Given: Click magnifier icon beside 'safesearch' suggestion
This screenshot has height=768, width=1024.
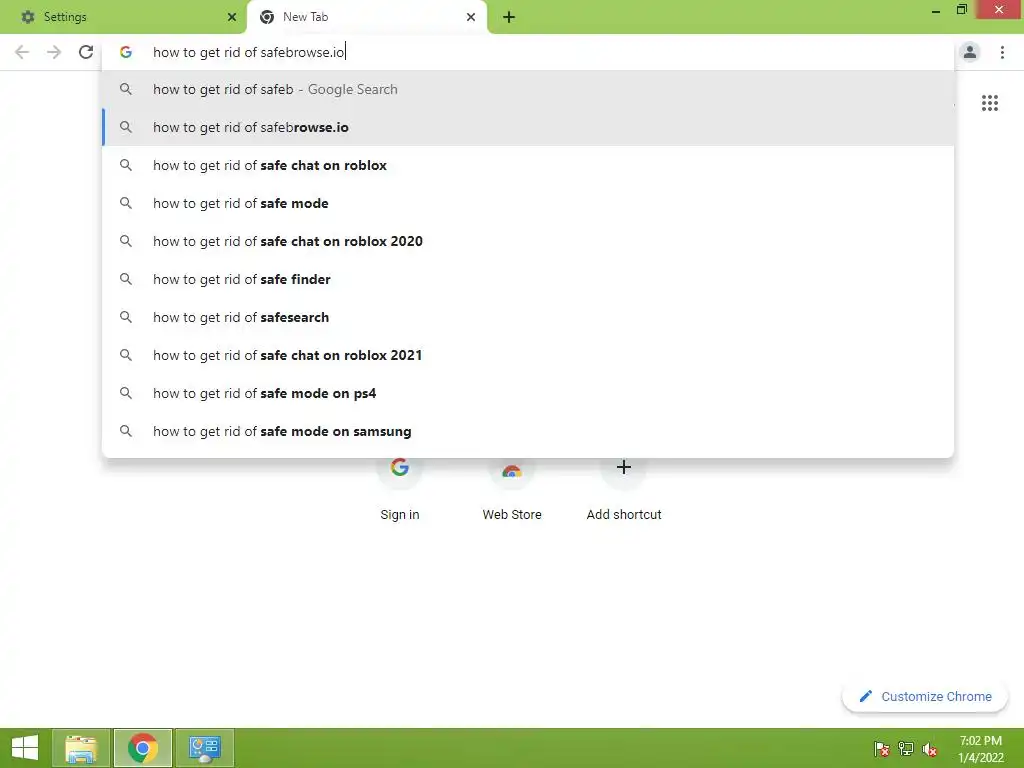Looking at the screenshot, I should 126,317.
